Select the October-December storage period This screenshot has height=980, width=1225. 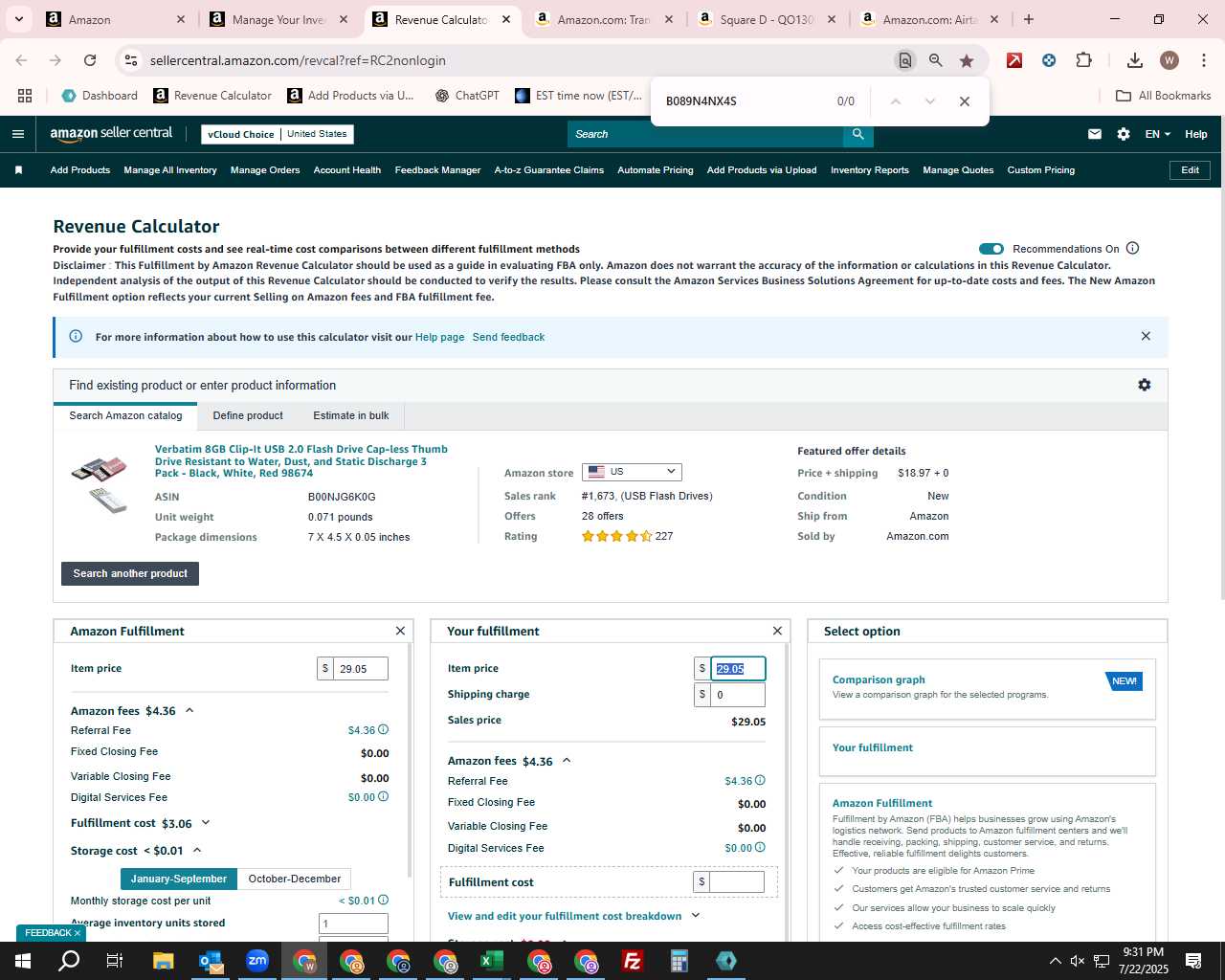click(x=294, y=879)
